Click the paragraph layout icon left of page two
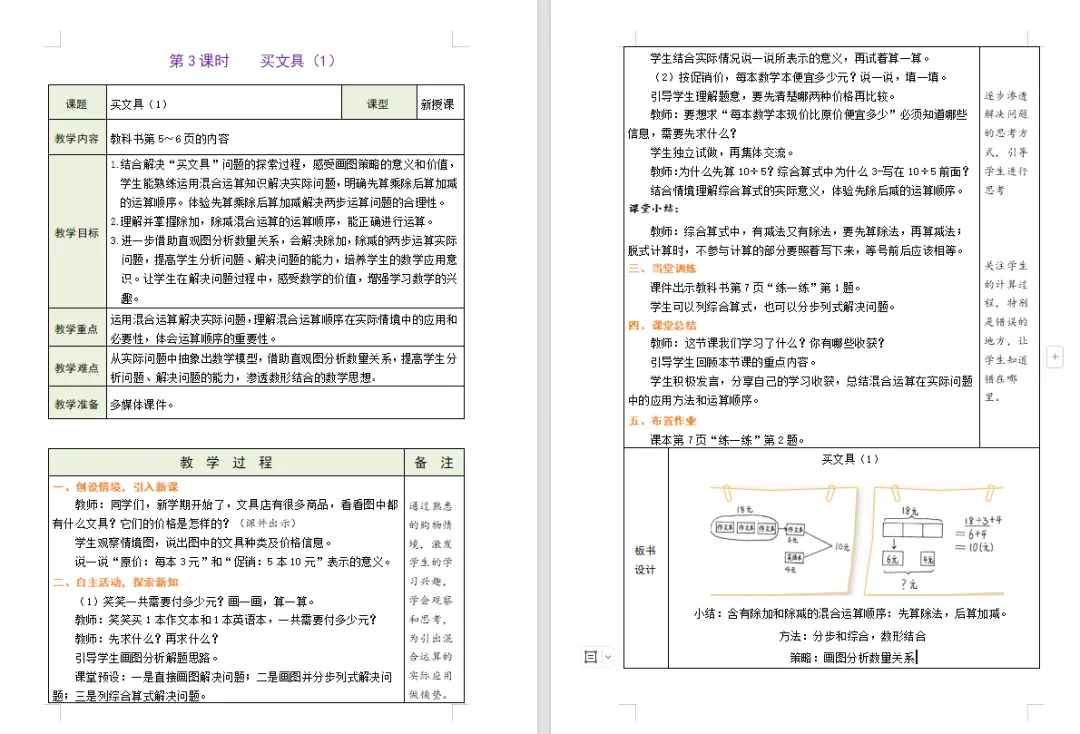Viewport: 1080px width, 734px height. click(x=590, y=657)
